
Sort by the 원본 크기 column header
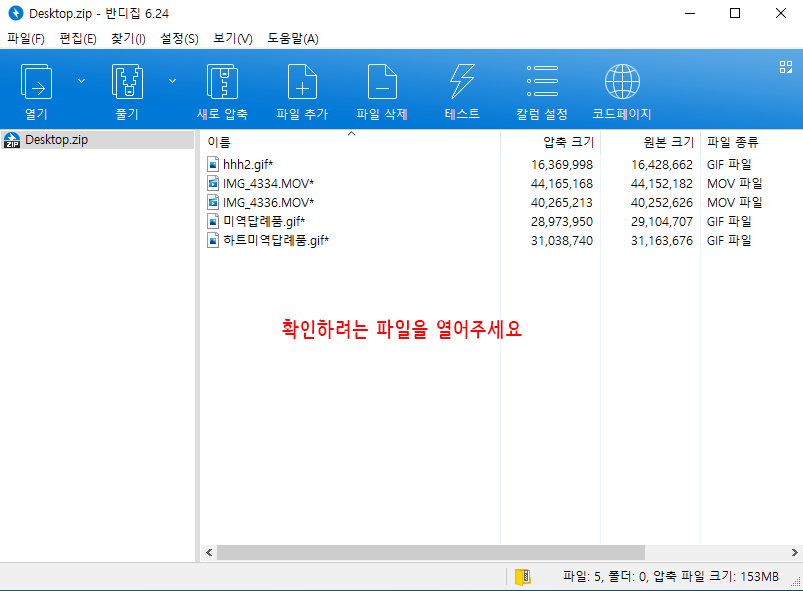pyautogui.click(x=668, y=142)
